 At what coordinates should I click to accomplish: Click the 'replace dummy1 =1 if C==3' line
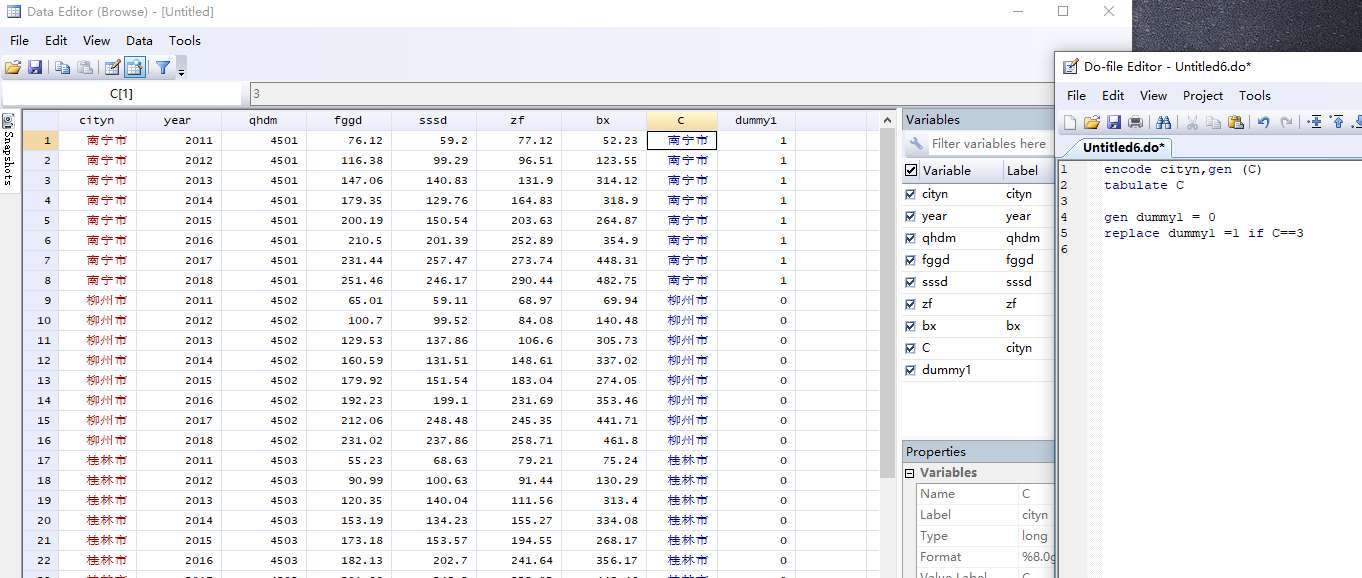(1203, 233)
